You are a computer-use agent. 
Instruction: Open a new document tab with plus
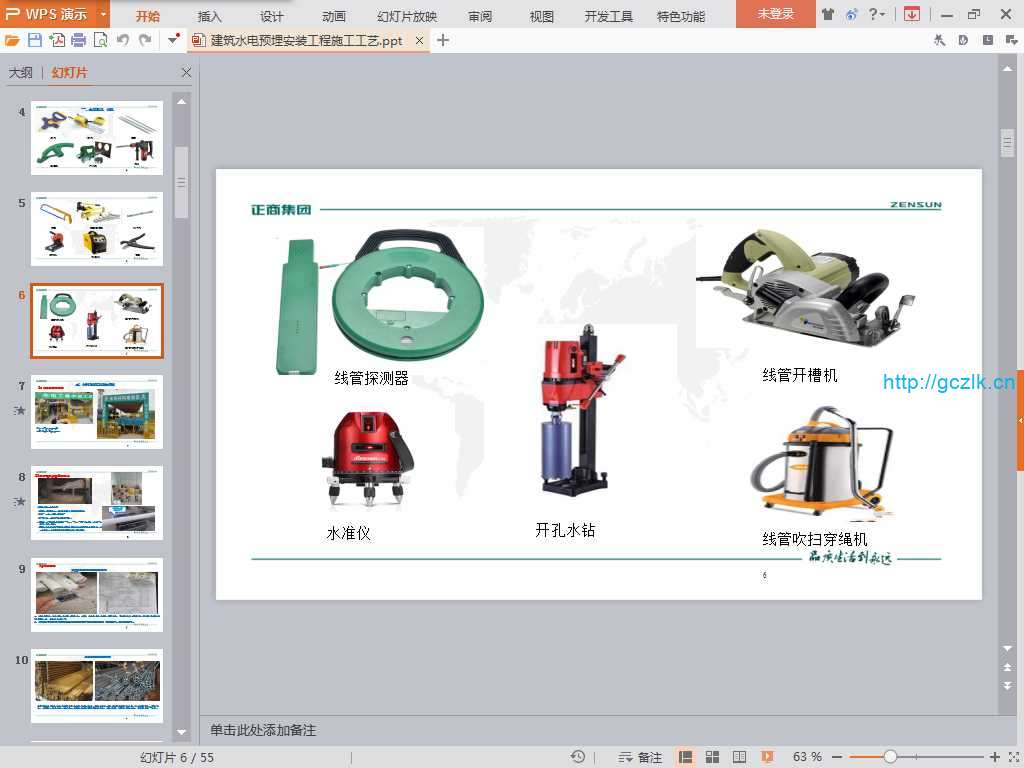[443, 40]
